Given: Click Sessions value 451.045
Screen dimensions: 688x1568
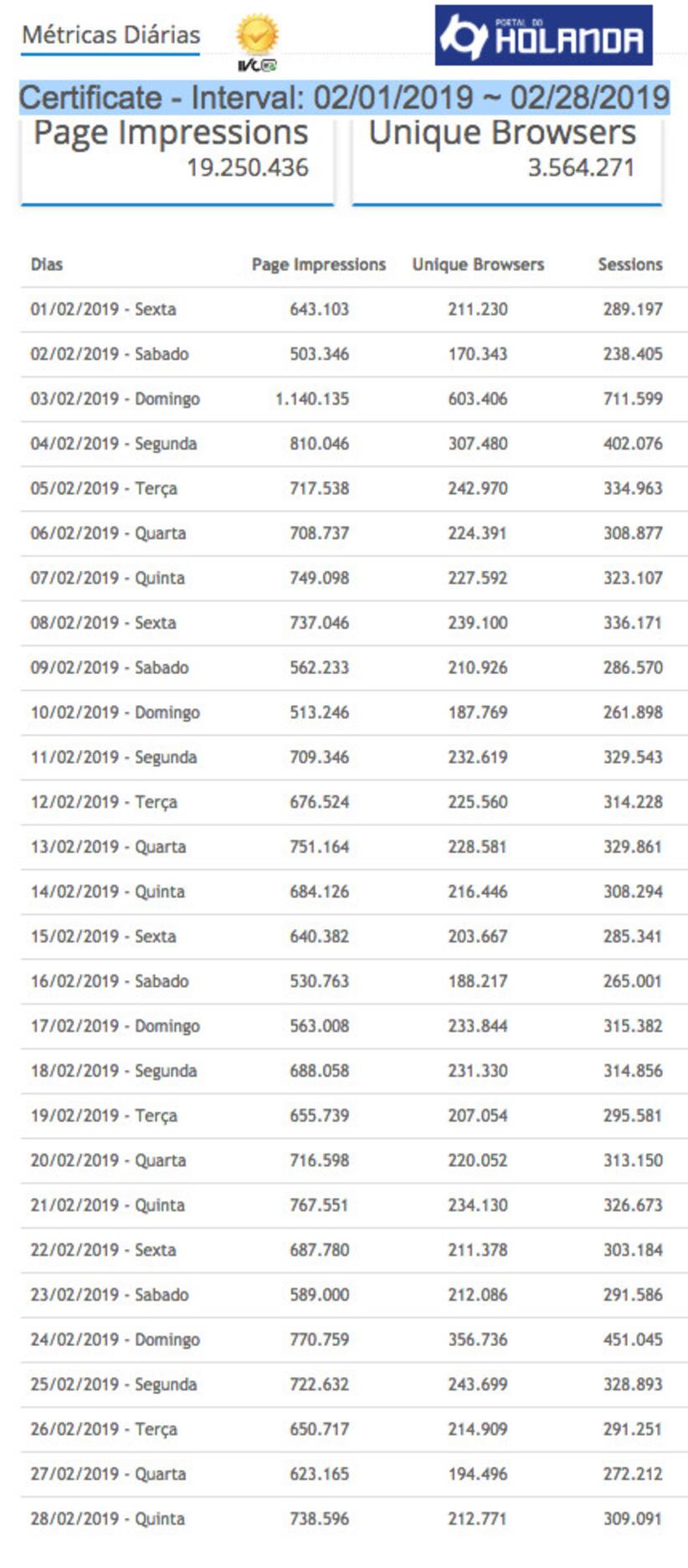Looking at the screenshot, I should point(632,1339).
